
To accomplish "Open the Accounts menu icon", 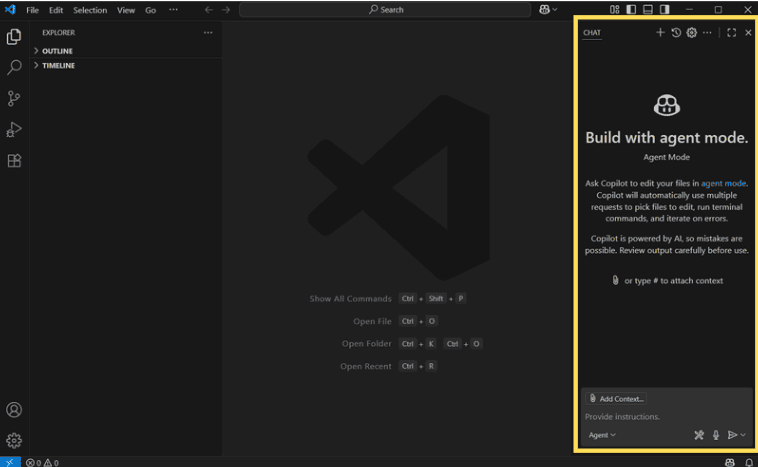I will coord(14,409).
